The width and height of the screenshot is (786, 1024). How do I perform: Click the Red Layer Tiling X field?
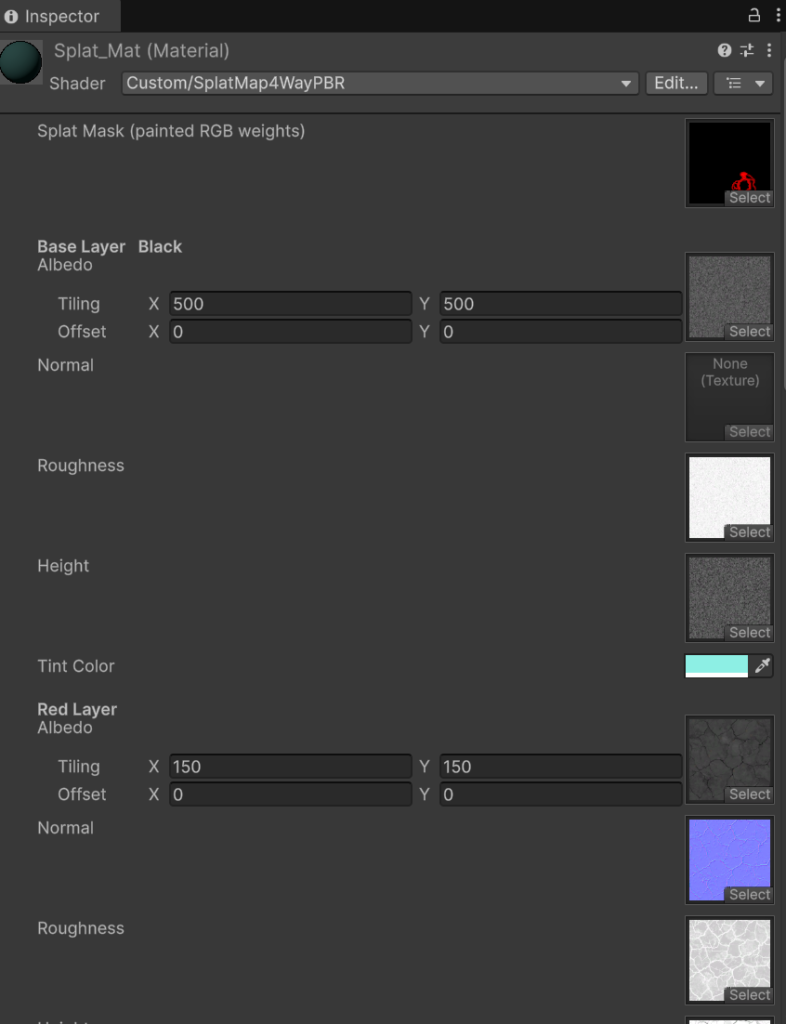pyautogui.click(x=291, y=767)
